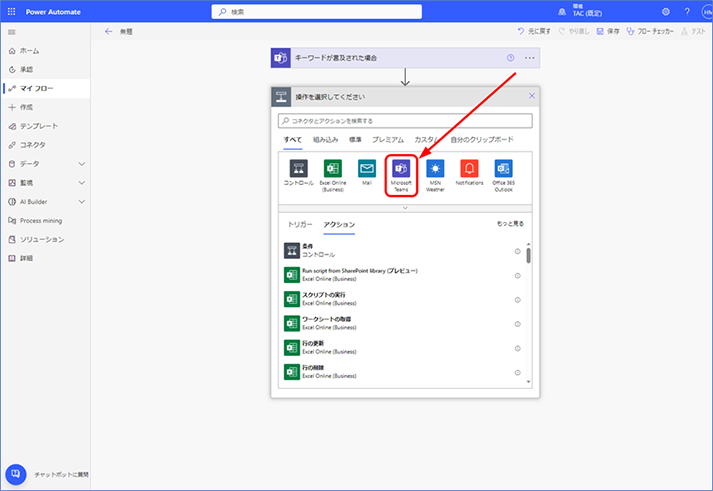The height and width of the screenshot is (491, 713).
Task: Select ワークシートの取得 action
Action: click(402, 323)
